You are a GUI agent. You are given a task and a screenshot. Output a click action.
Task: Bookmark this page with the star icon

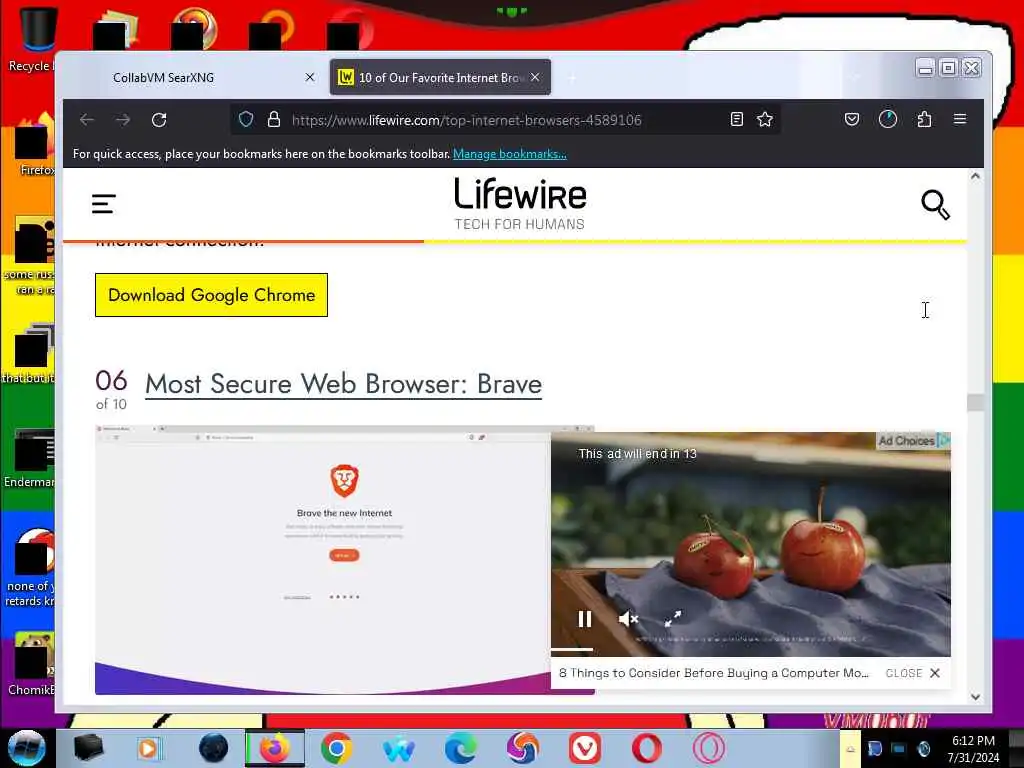[765, 120]
